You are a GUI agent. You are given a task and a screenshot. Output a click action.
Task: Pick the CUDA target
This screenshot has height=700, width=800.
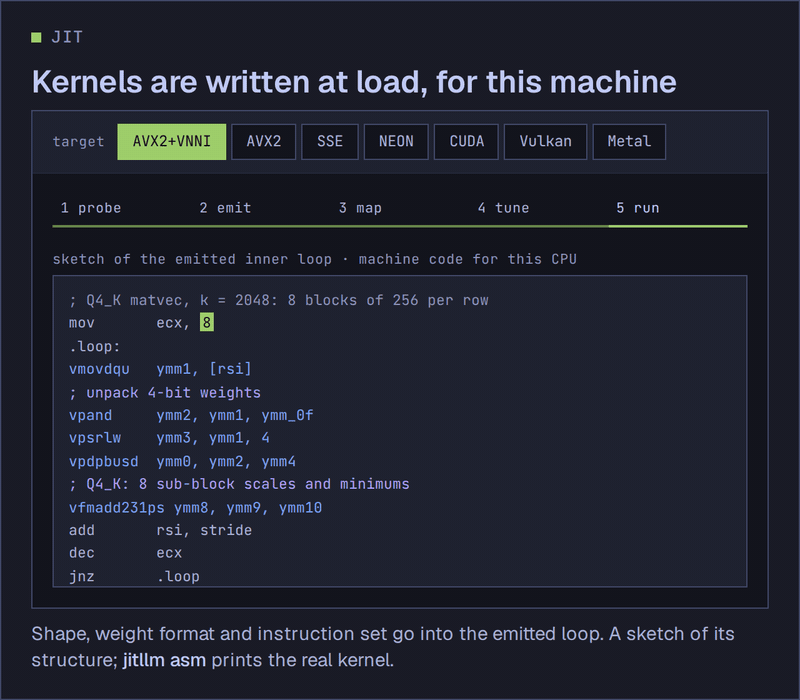[466, 142]
